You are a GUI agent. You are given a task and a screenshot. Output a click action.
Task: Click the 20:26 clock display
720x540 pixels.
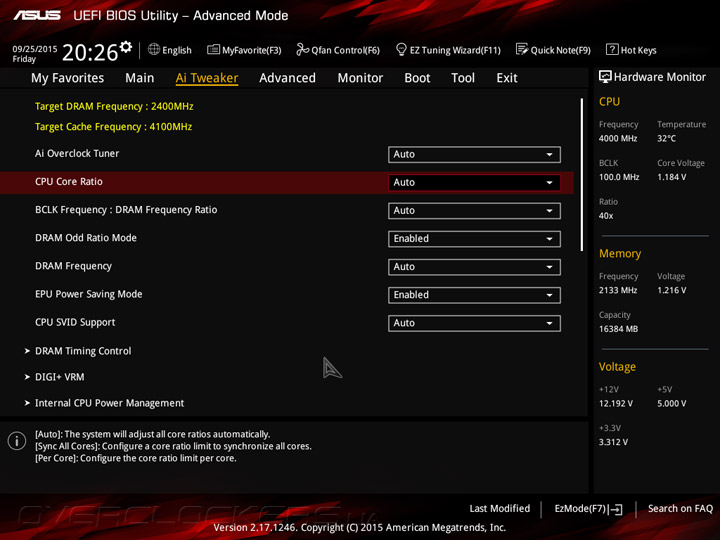point(90,52)
